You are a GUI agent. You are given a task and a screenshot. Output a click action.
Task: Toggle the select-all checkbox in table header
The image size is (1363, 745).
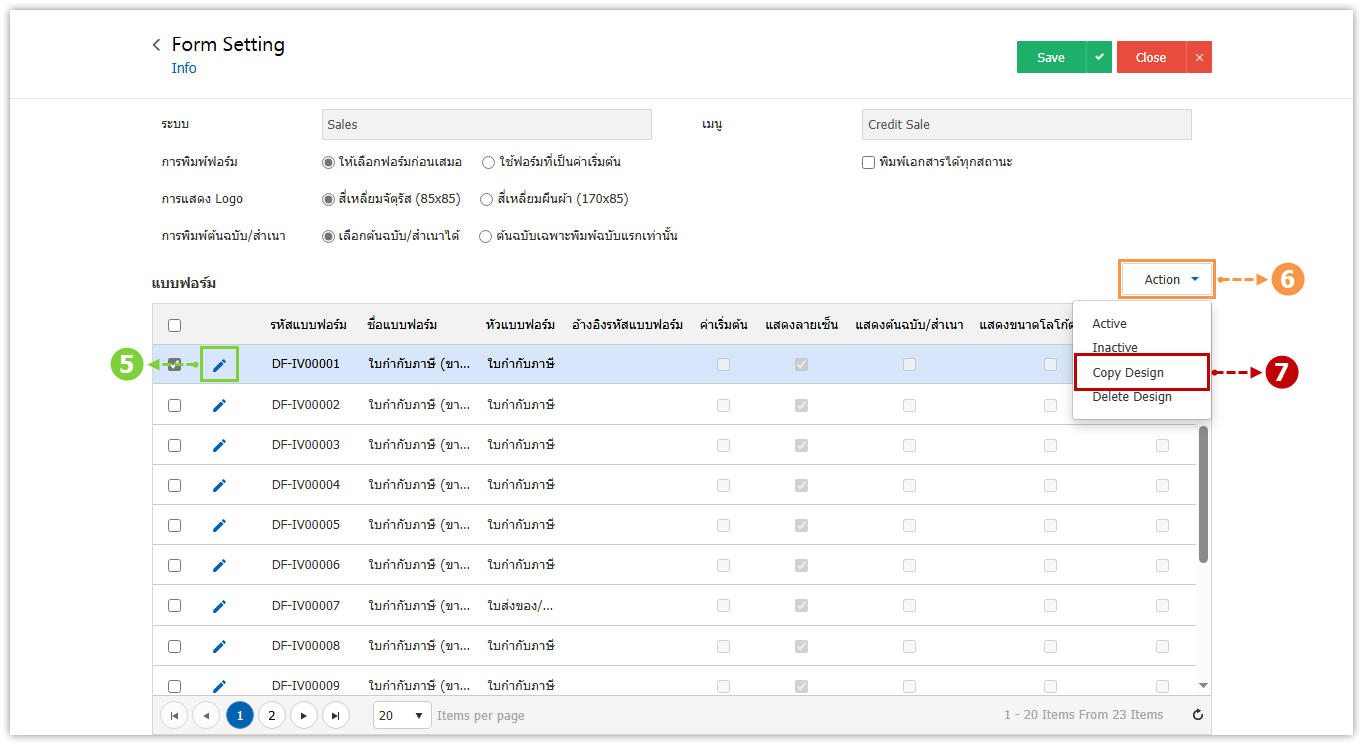pyautogui.click(x=174, y=325)
